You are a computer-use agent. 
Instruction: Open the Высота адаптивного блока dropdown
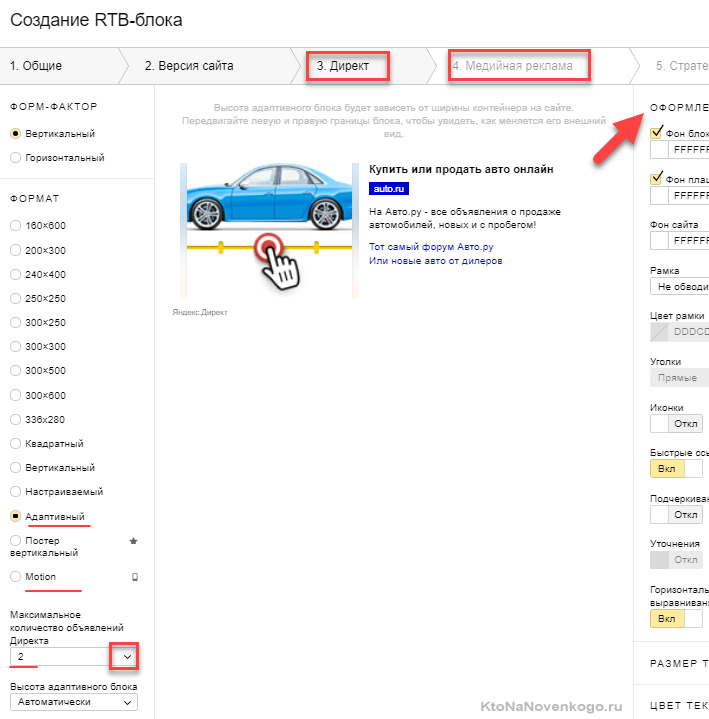pyautogui.click(x=74, y=702)
